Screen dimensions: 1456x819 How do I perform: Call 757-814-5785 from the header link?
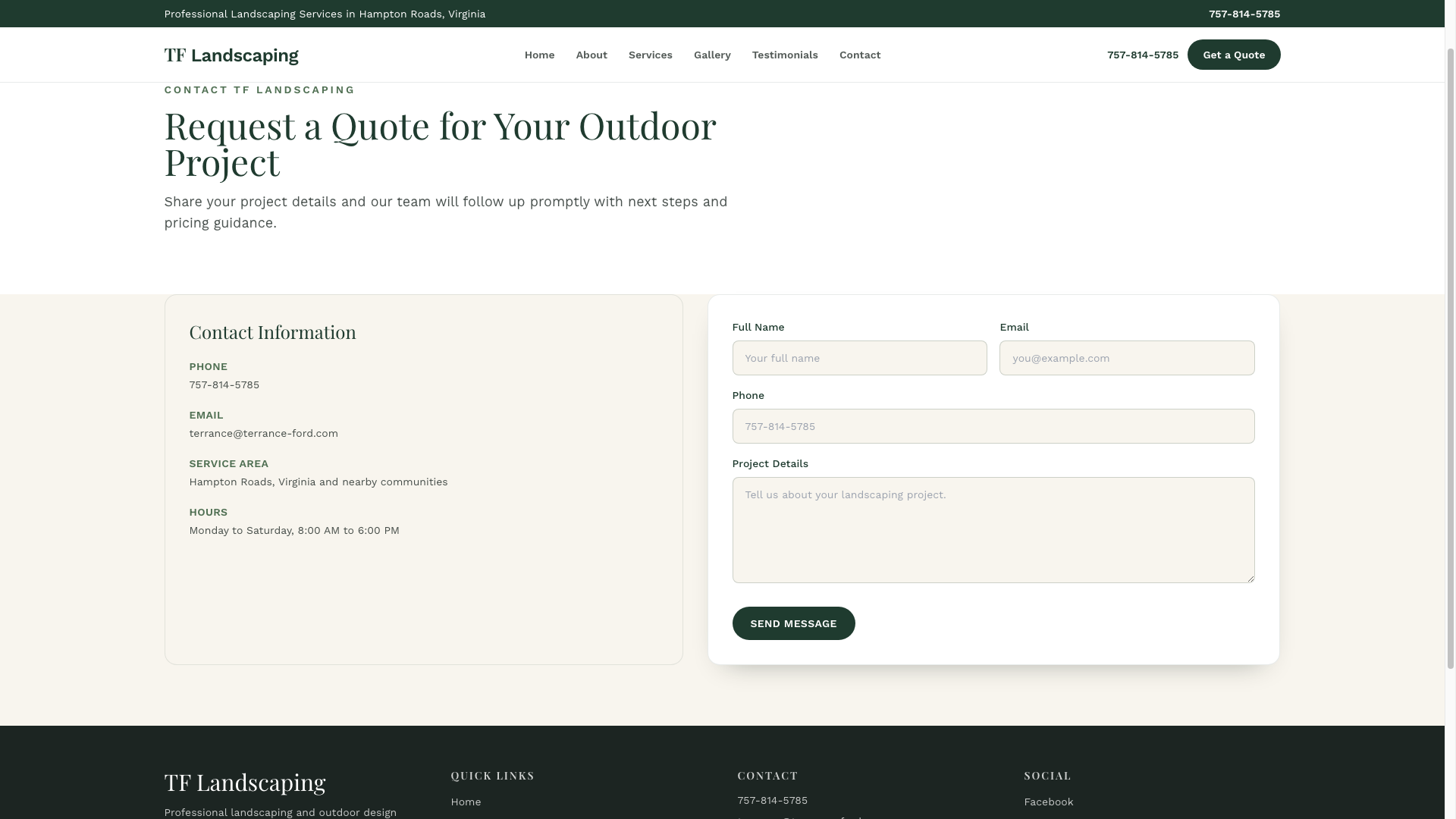[x=1142, y=55]
